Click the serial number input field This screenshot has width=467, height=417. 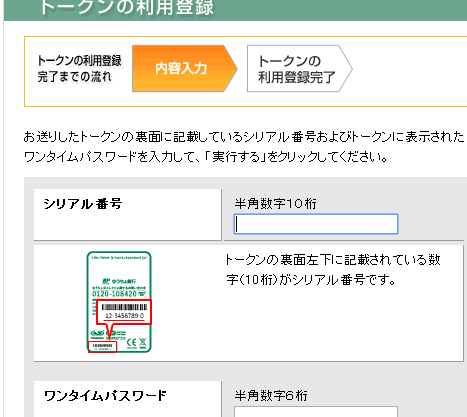pyautogui.click(x=316, y=224)
